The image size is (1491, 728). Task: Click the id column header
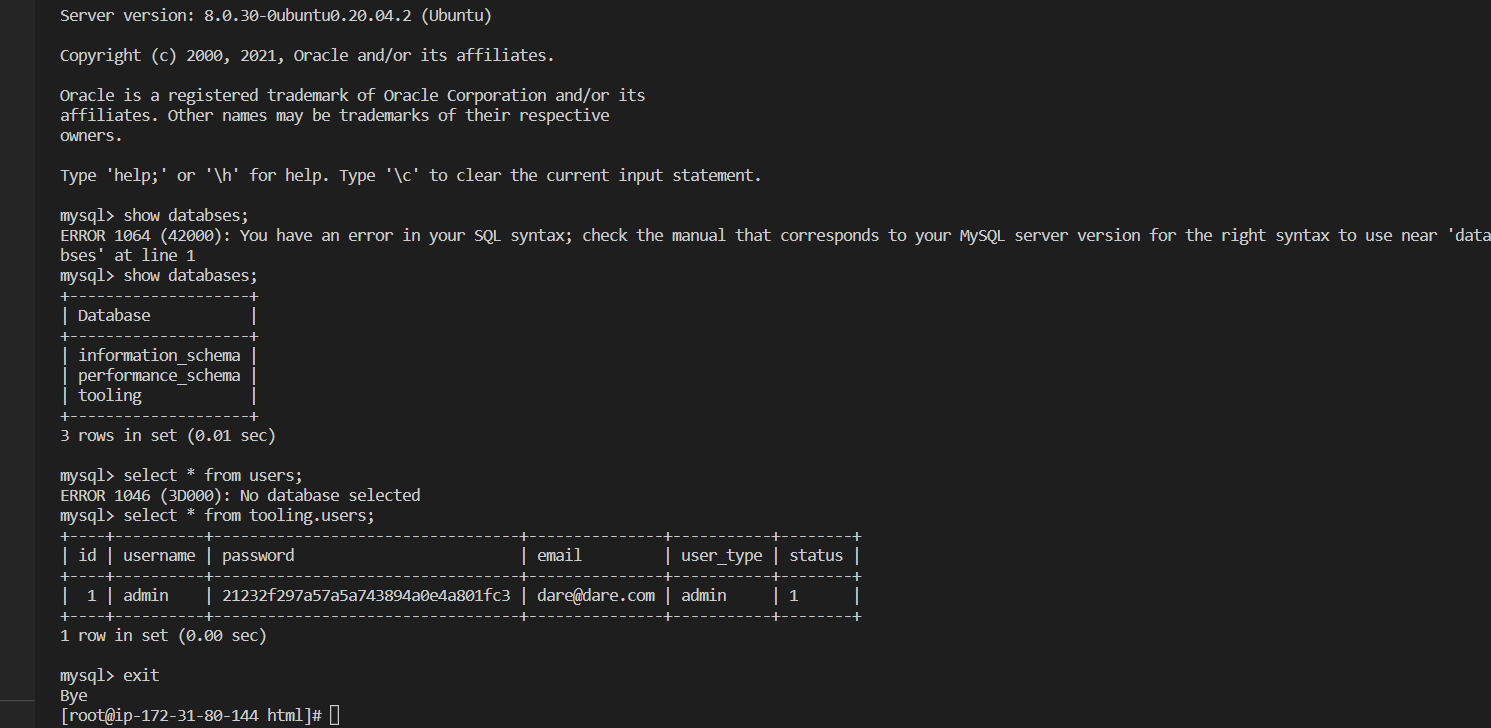click(x=86, y=555)
